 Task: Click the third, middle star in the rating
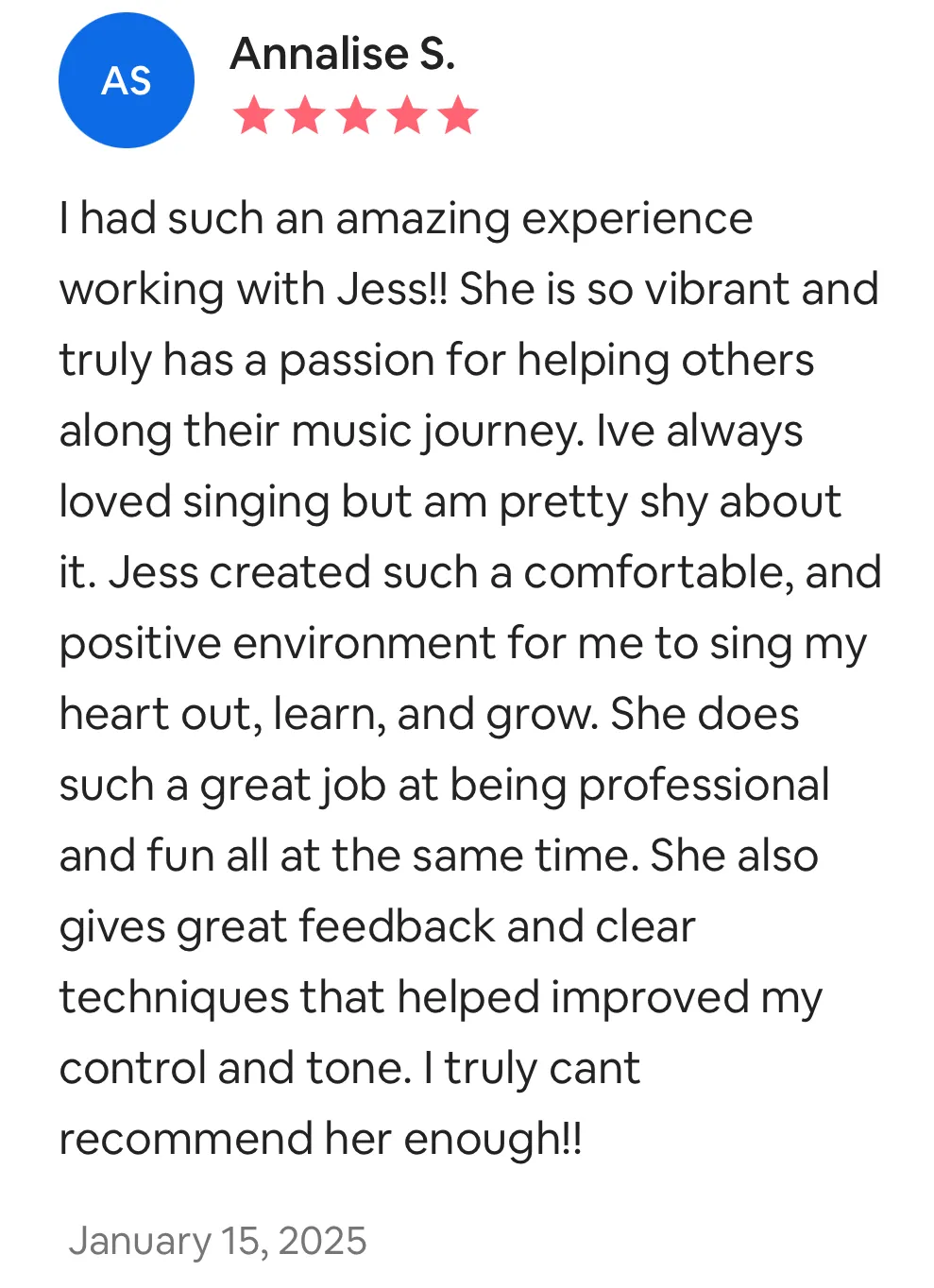click(356, 115)
